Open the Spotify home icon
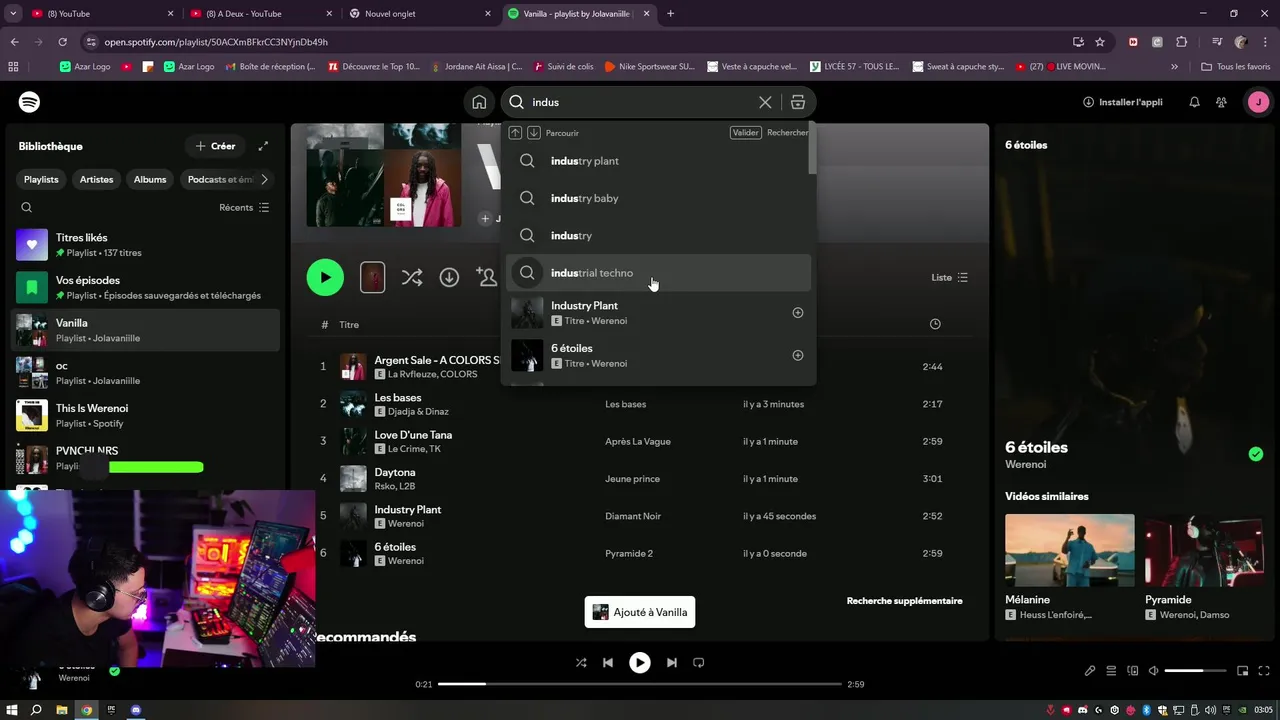Image resolution: width=1280 pixels, height=720 pixels. pyautogui.click(x=479, y=102)
